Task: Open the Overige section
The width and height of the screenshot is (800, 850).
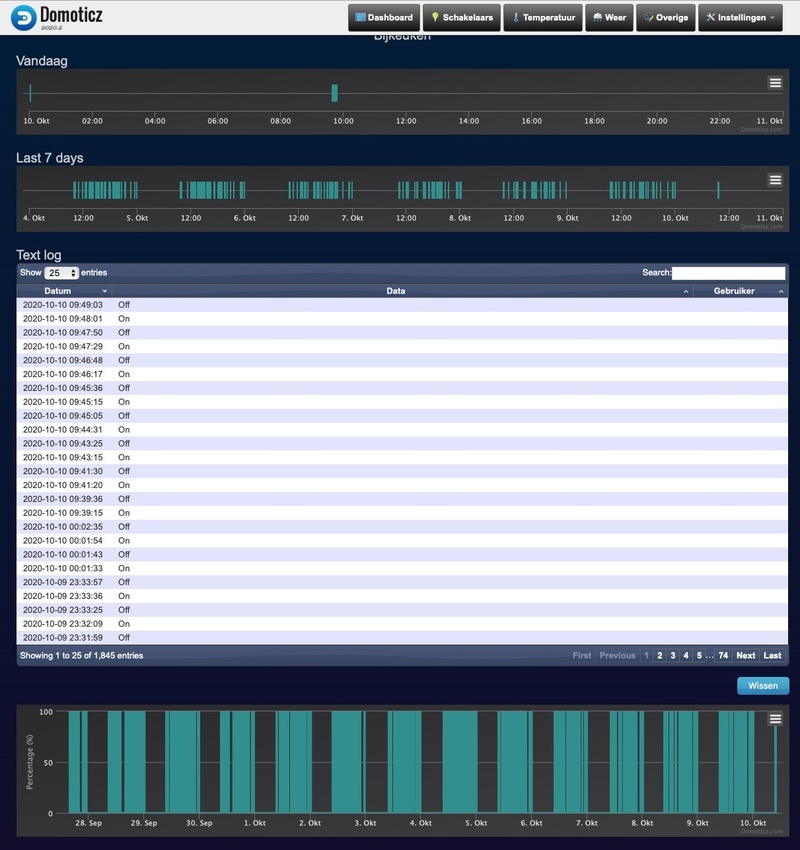Action: (x=666, y=17)
